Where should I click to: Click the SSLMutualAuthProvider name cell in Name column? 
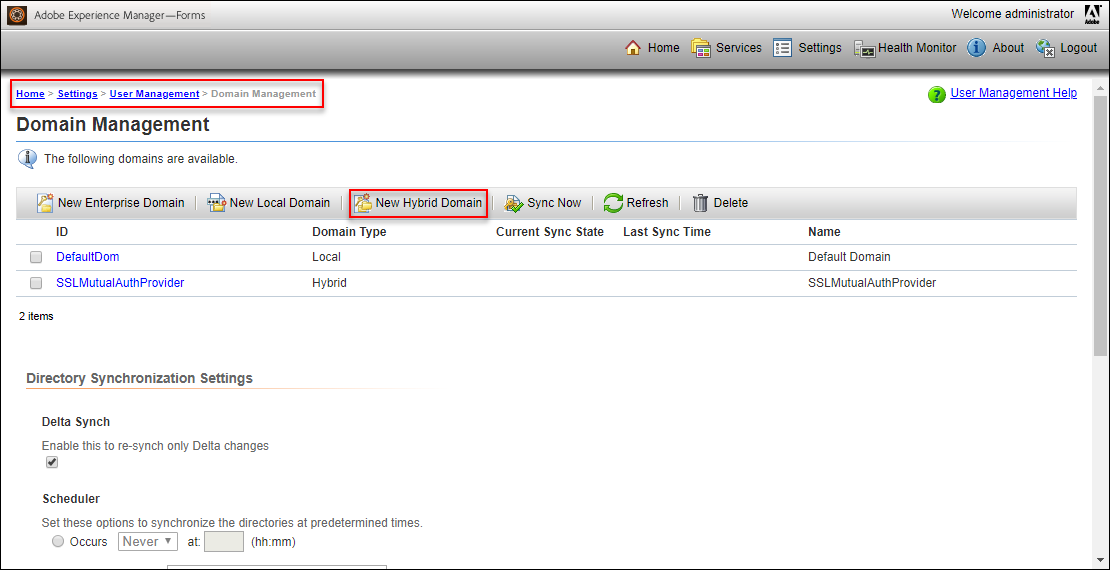tap(871, 283)
